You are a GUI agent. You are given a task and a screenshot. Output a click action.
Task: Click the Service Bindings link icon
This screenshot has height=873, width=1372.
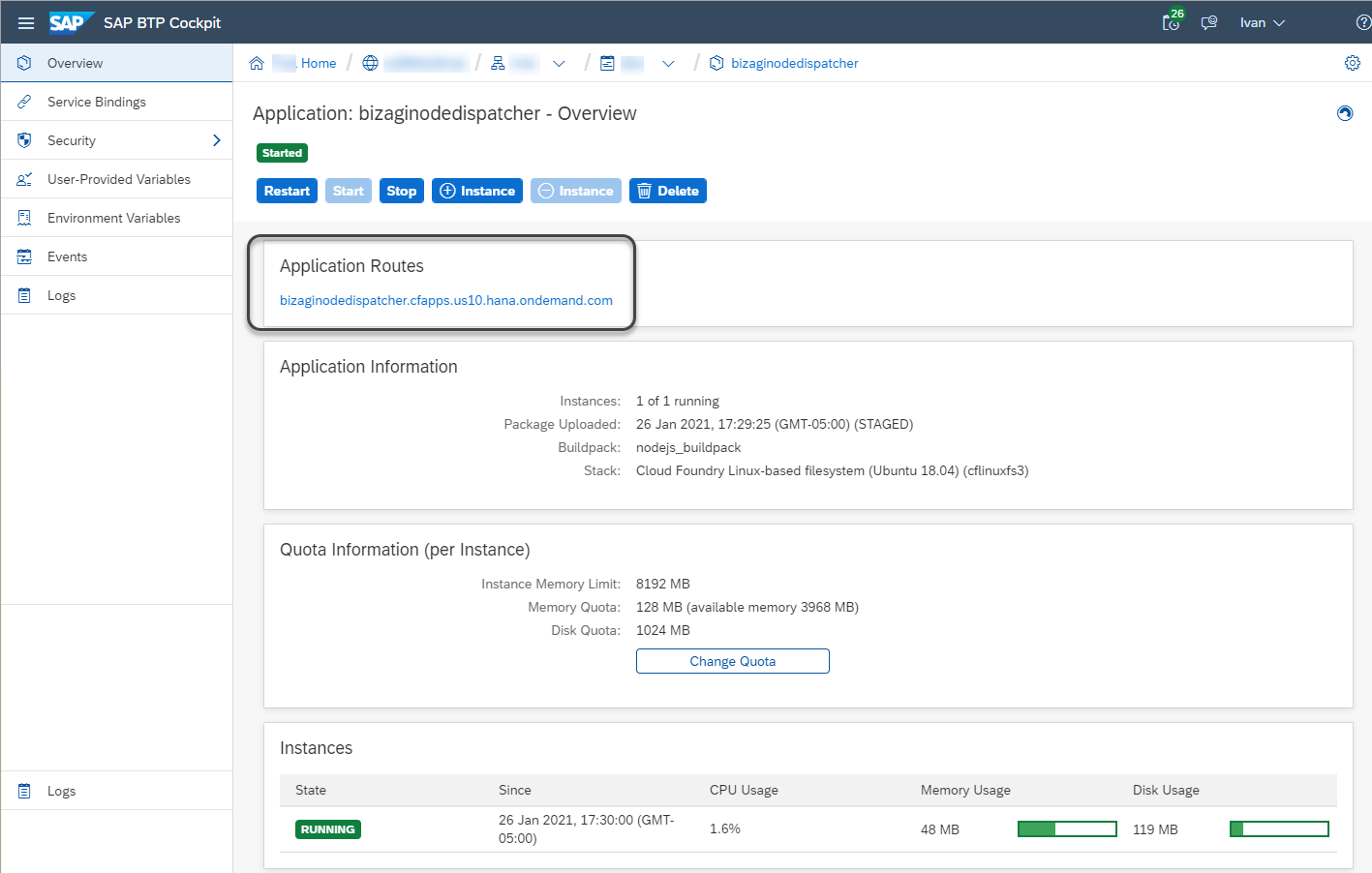(x=24, y=102)
